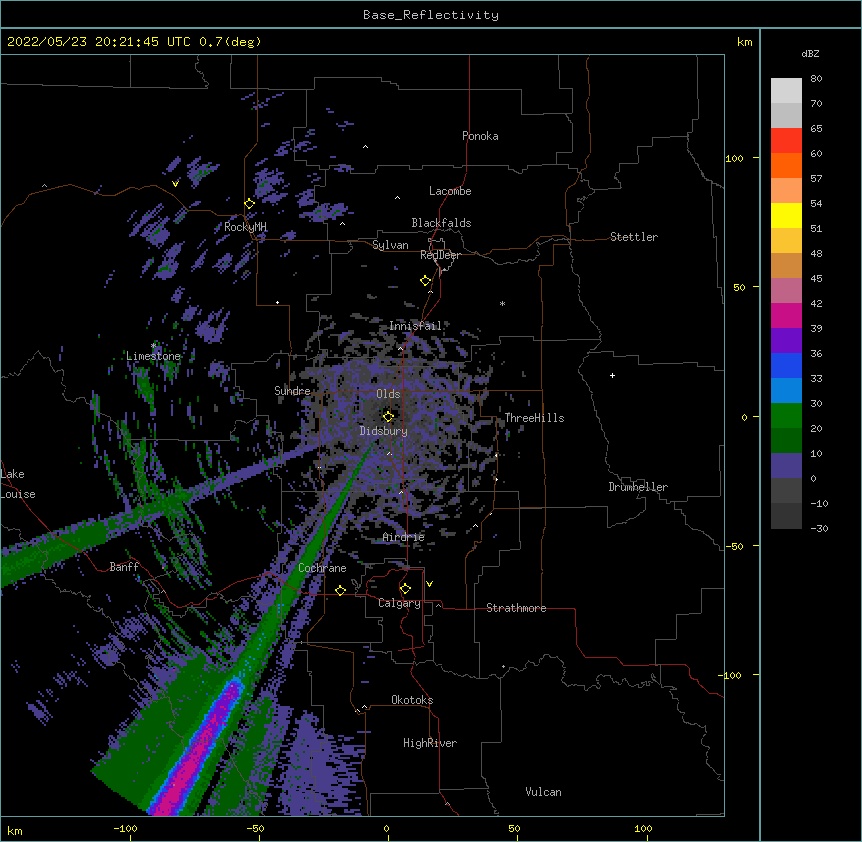Select the yellow radar site diamond between Olds and Didsbury
Screen dimensions: 862x842
click(x=388, y=416)
